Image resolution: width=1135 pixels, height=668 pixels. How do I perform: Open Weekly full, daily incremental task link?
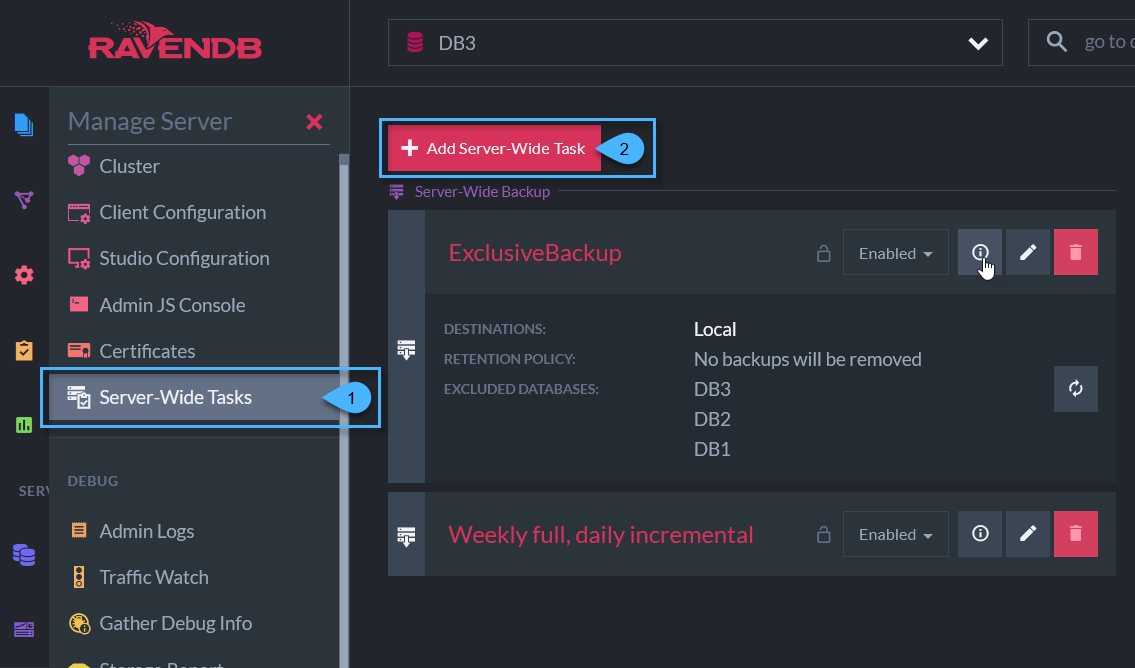(601, 535)
